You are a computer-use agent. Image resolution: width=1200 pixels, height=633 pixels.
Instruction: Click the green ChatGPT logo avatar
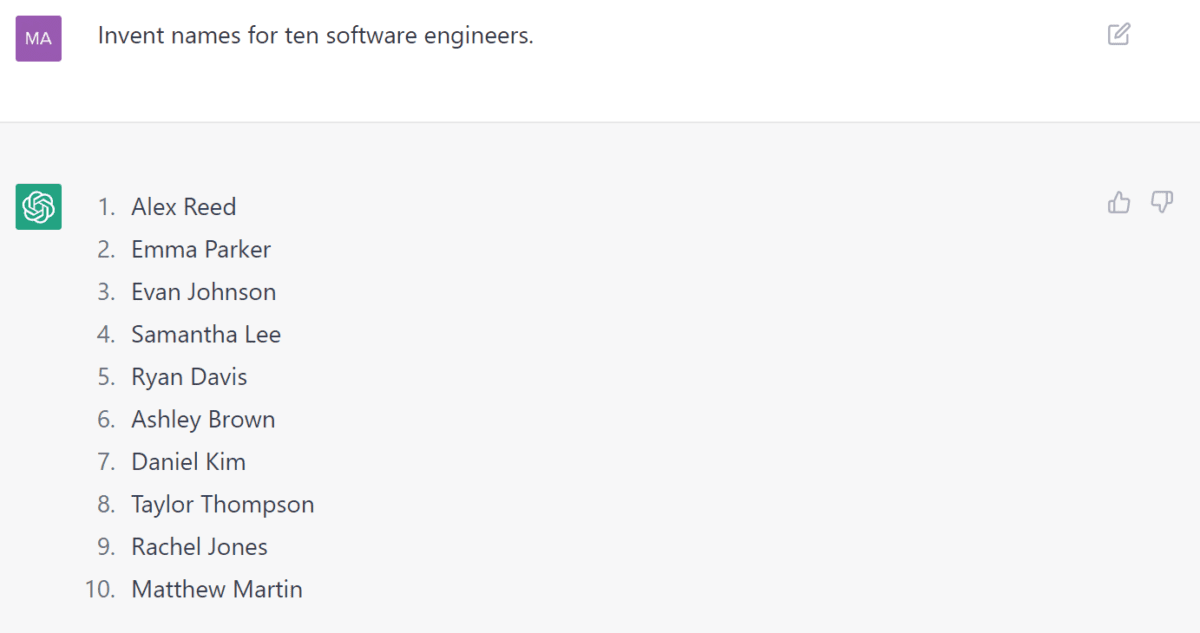38,207
